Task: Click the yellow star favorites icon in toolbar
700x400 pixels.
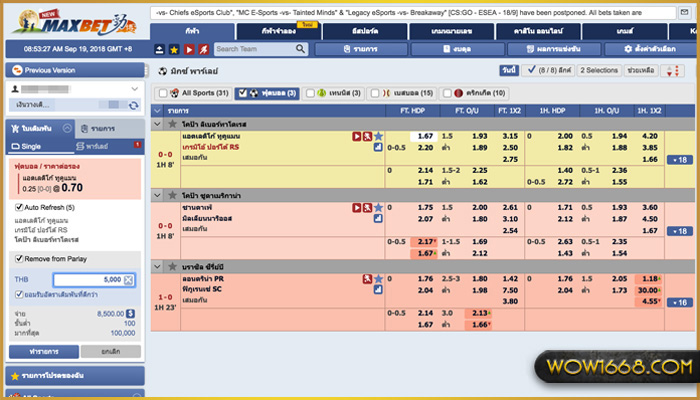Action: (x=175, y=49)
